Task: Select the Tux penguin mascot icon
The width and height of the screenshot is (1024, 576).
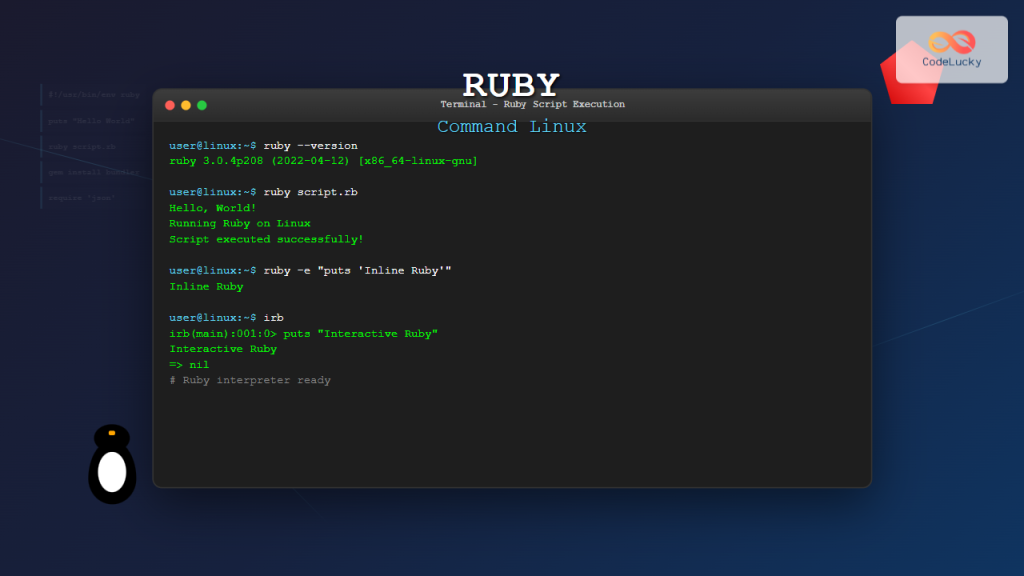Action: (x=111, y=465)
